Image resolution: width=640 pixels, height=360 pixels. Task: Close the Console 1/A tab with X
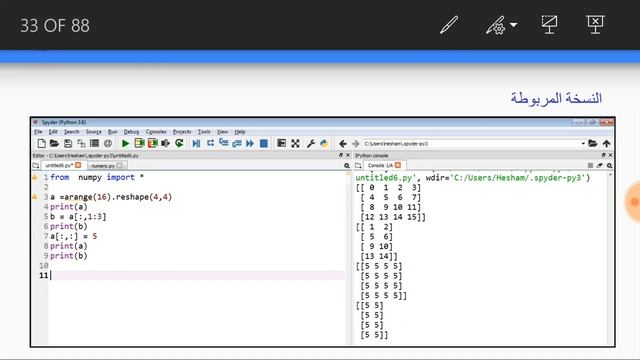(x=398, y=165)
